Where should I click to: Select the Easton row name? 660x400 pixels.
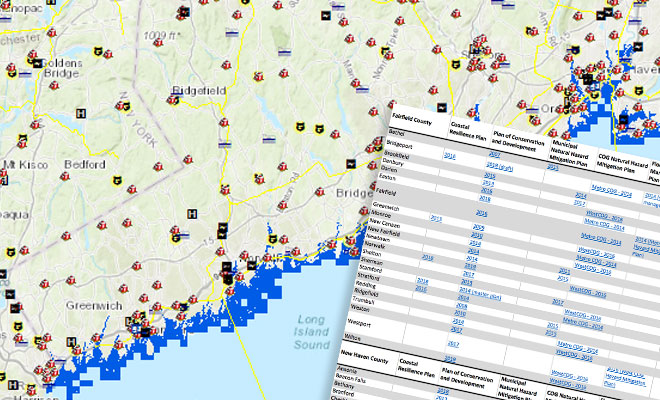pyautogui.click(x=387, y=177)
